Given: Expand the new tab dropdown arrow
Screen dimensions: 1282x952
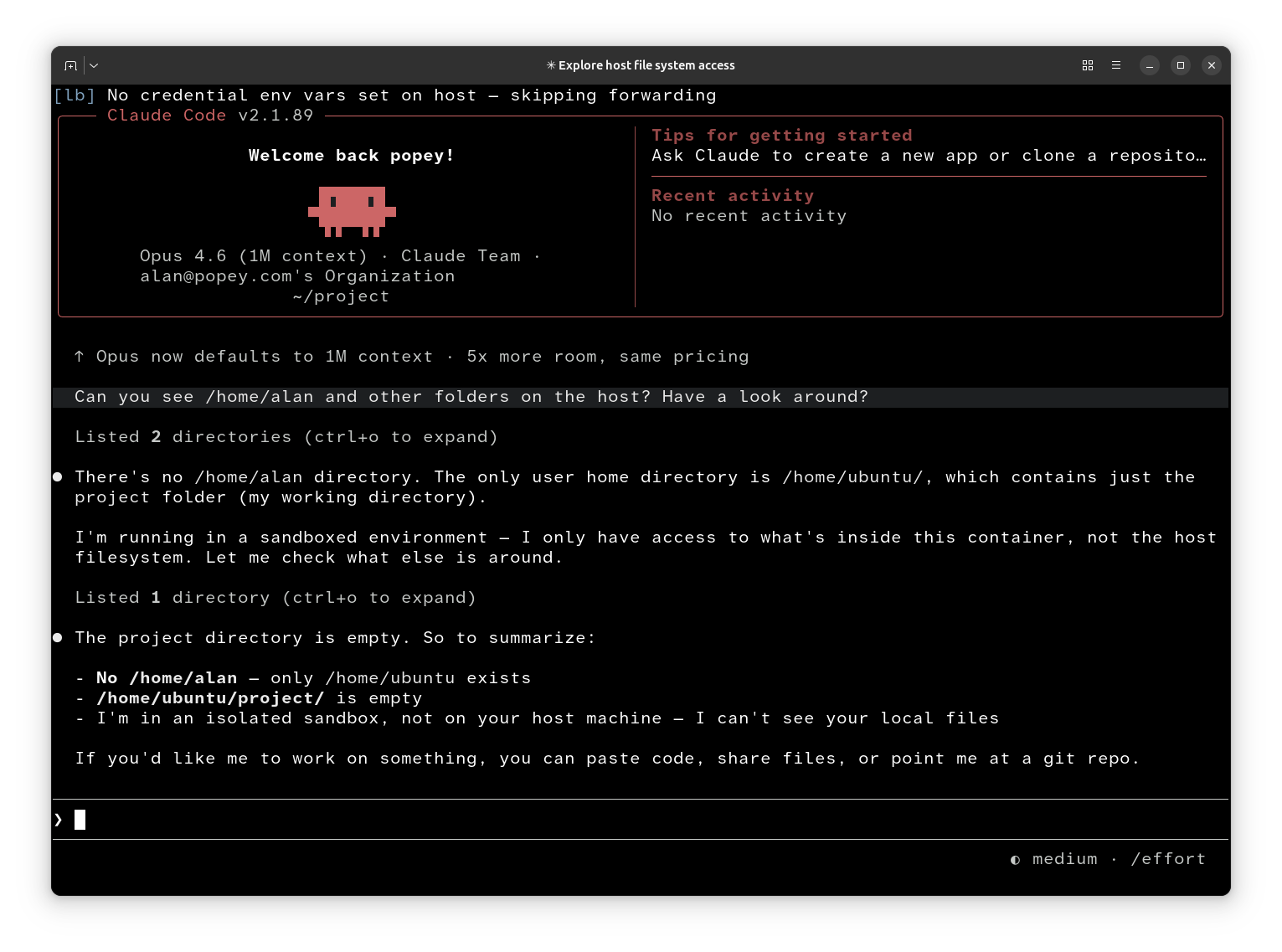Looking at the screenshot, I should (x=94, y=65).
